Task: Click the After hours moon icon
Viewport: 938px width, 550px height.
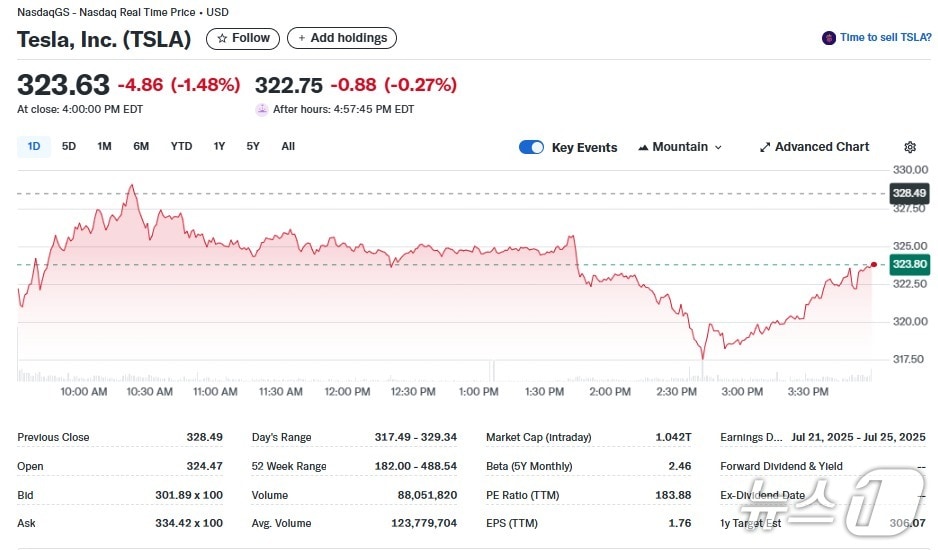Action: coord(262,109)
